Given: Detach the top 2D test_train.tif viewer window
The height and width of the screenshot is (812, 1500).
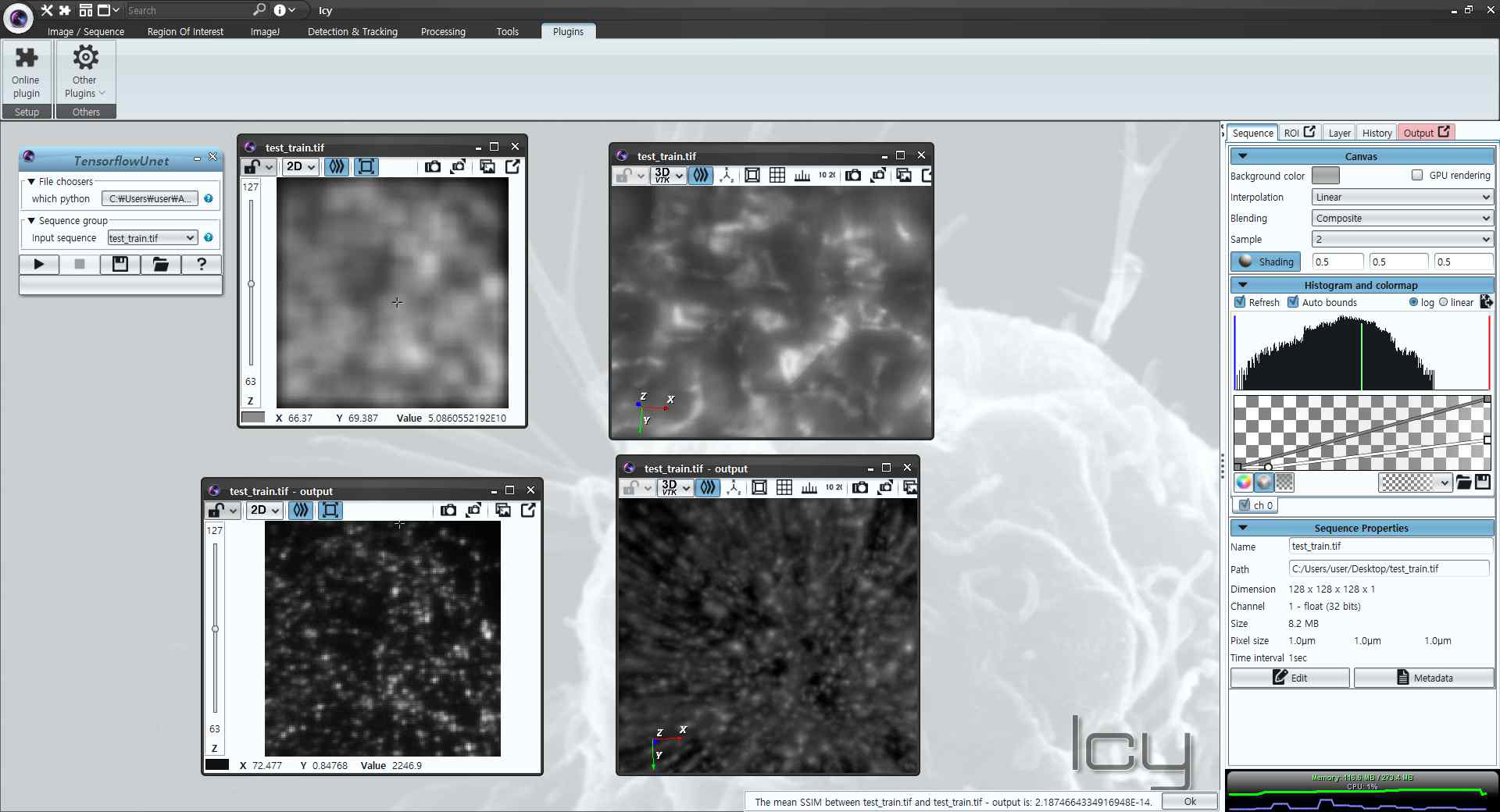Looking at the screenshot, I should point(512,167).
